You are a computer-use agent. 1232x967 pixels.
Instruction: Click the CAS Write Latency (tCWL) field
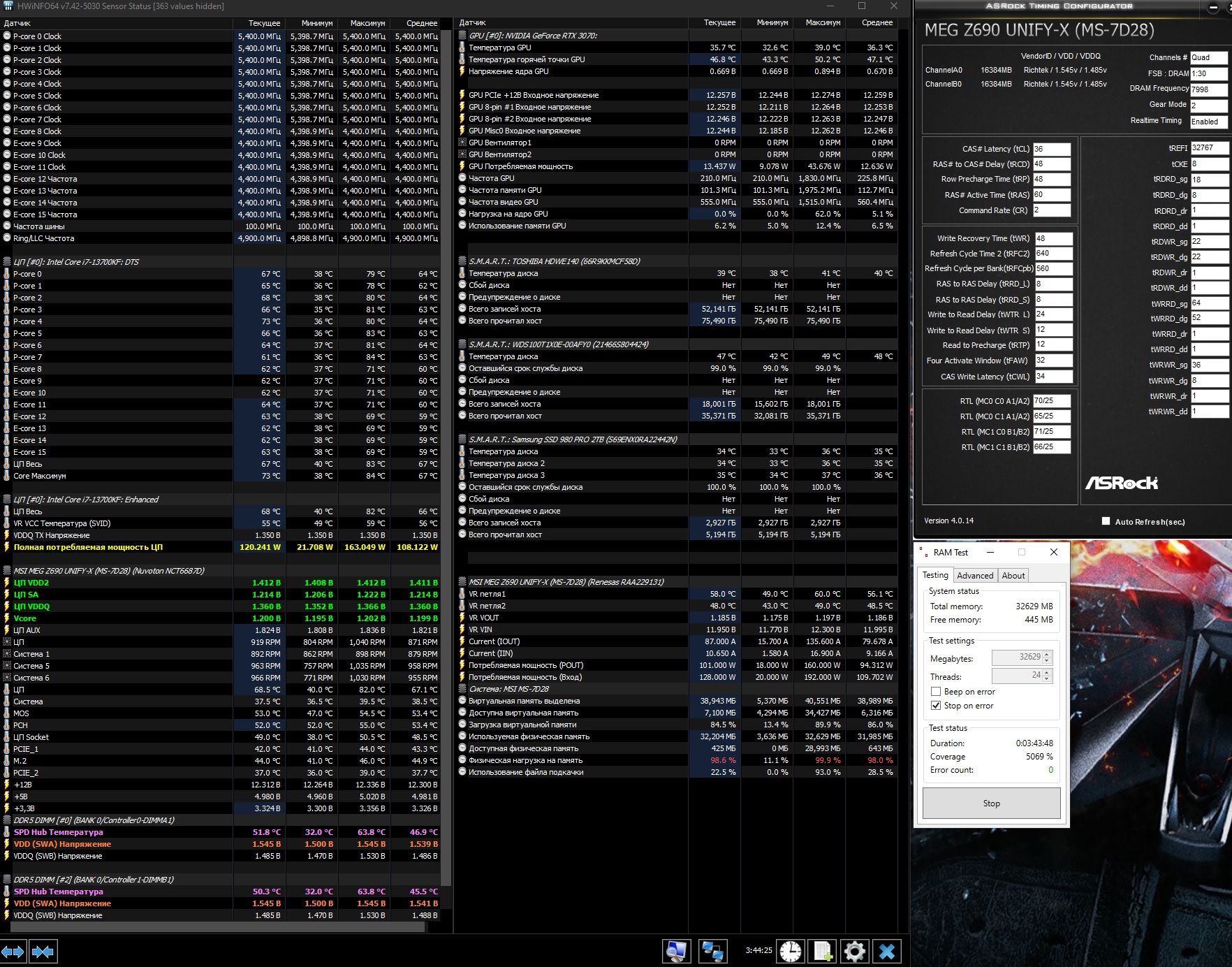coord(1054,377)
